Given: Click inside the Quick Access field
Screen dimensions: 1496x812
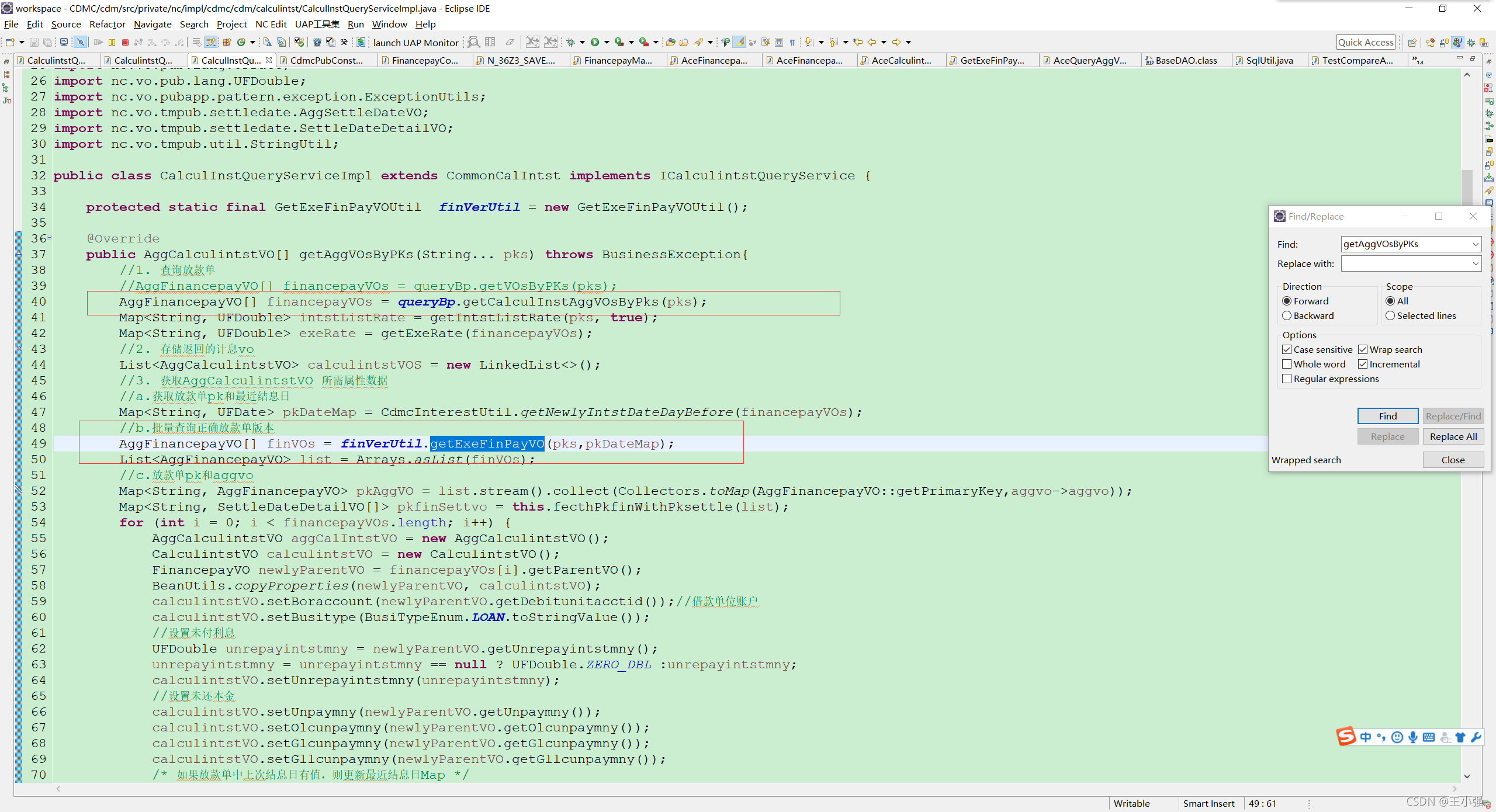Looking at the screenshot, I should tap(1365, 42).
